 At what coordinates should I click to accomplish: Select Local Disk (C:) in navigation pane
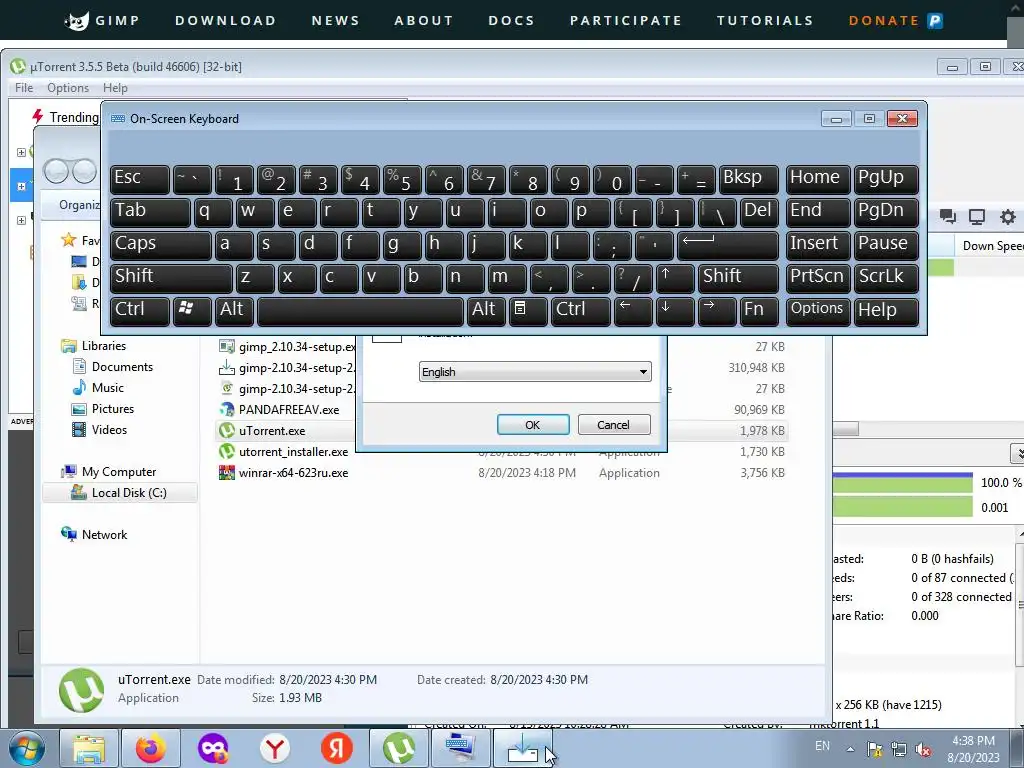120,492
